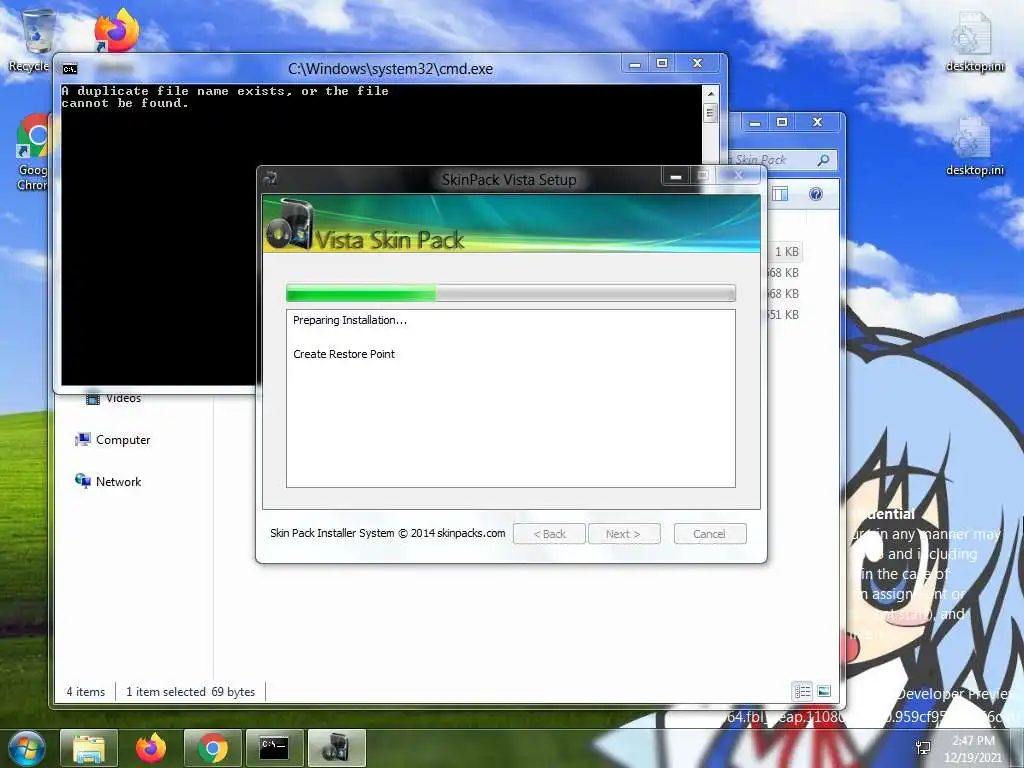Click the Back button in setup
Screen dimensions: 1024x768
(x=549, y=534)
